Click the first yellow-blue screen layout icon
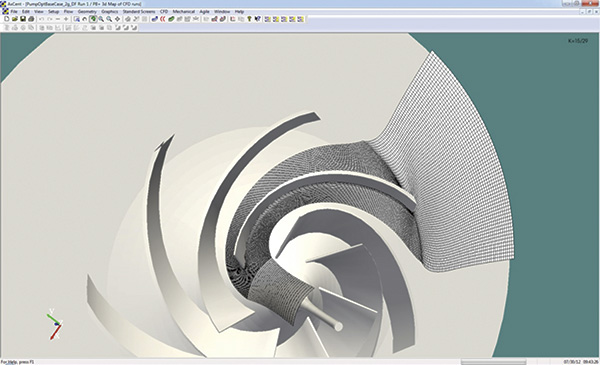 267,19
